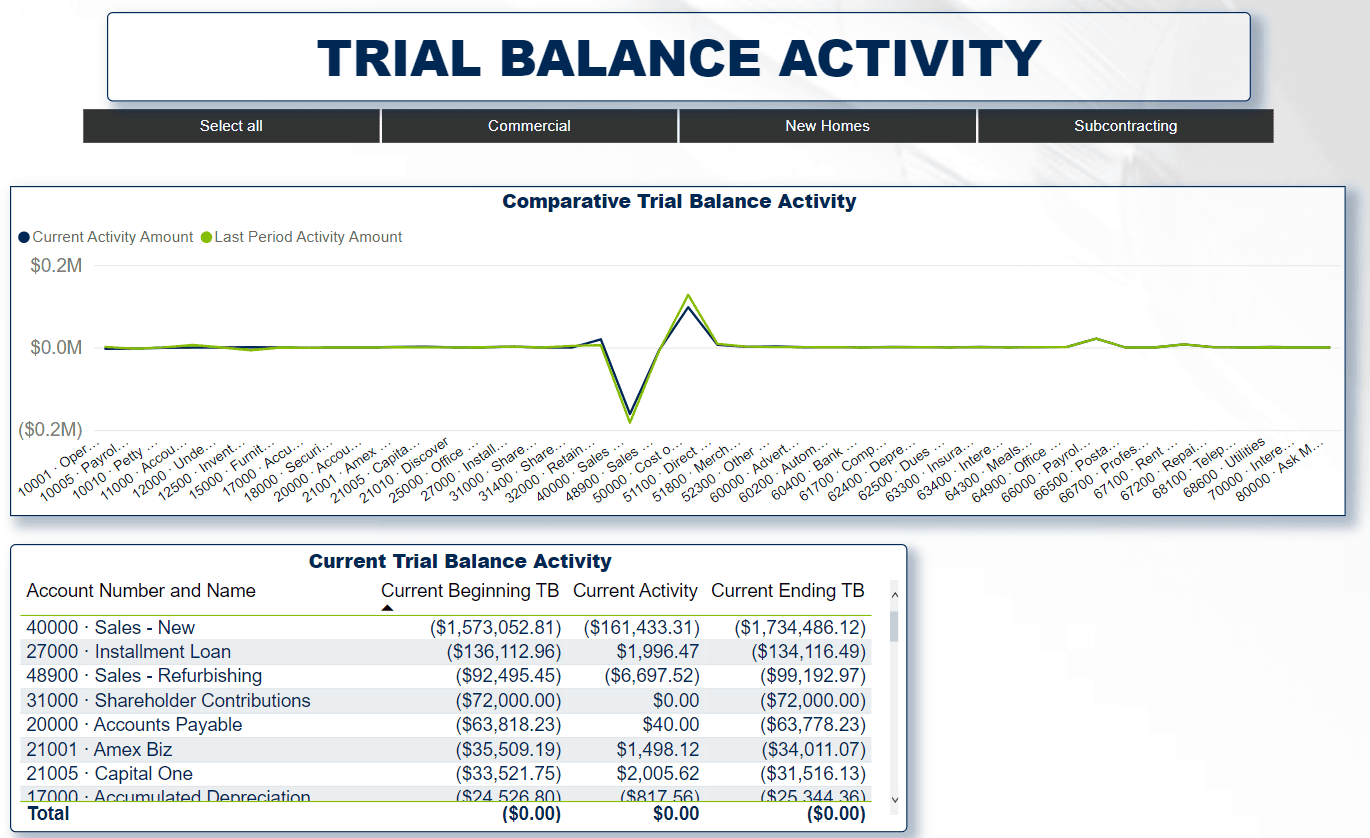Click the Total row label
The width and height of the screenshot is (1370, 838).
pos(48,814)
